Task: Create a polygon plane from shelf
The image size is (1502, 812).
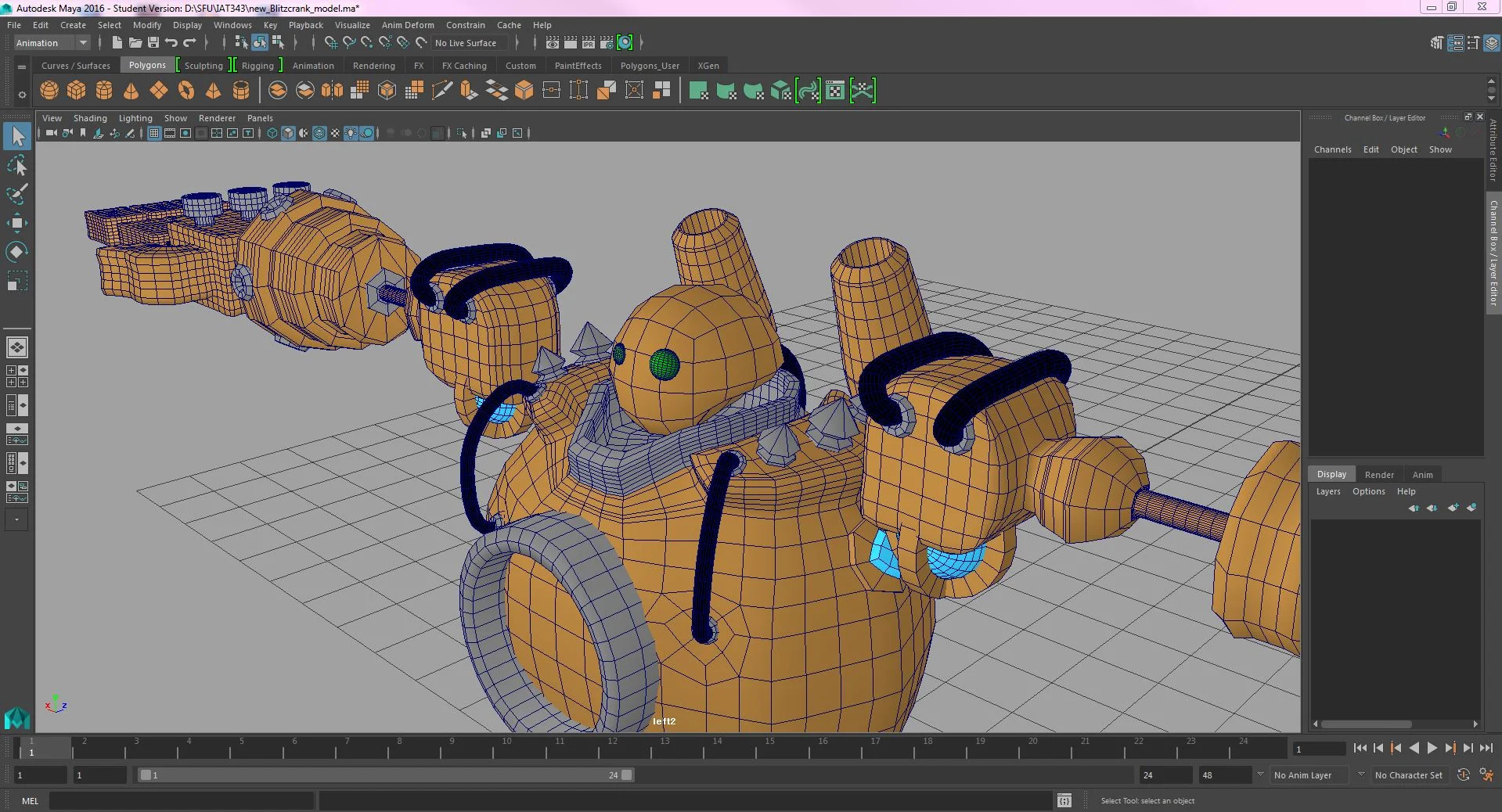Action: coord(159,91)
